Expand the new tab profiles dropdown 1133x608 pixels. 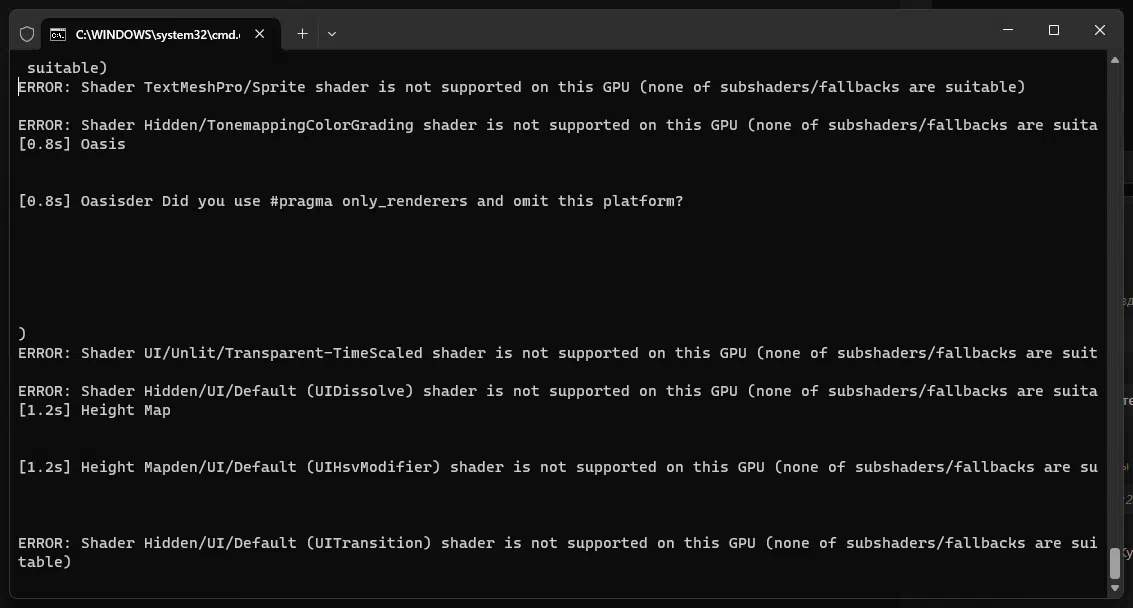coord(332,34)
